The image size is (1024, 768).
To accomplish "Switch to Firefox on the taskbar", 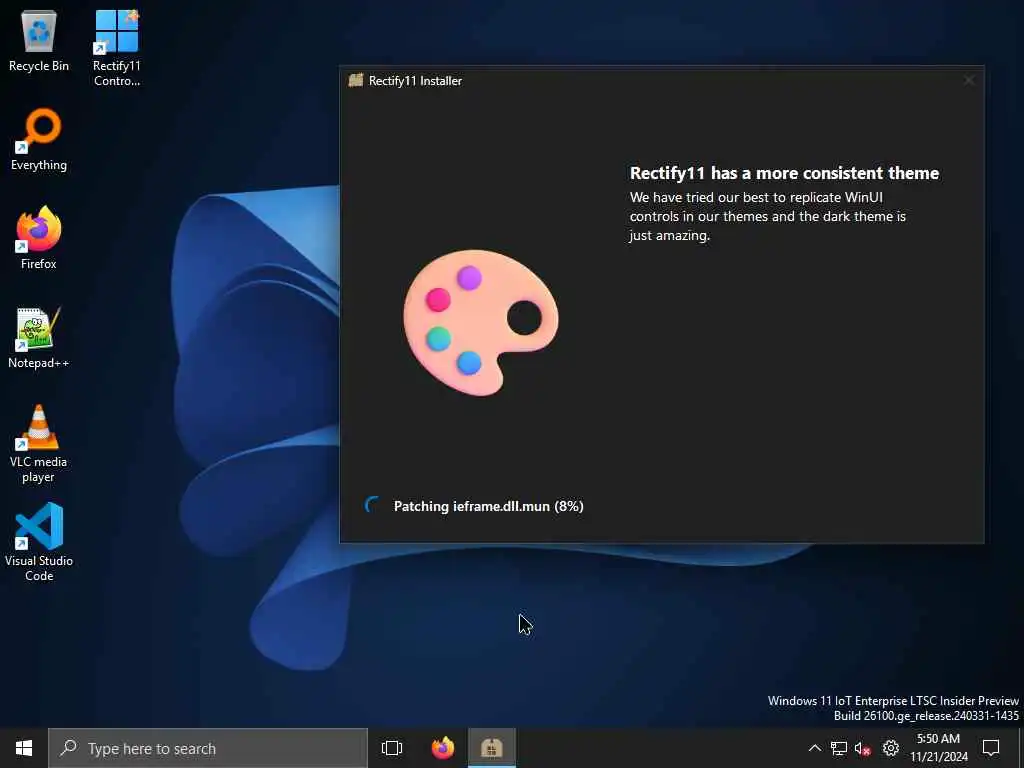I will coord(443,748).
